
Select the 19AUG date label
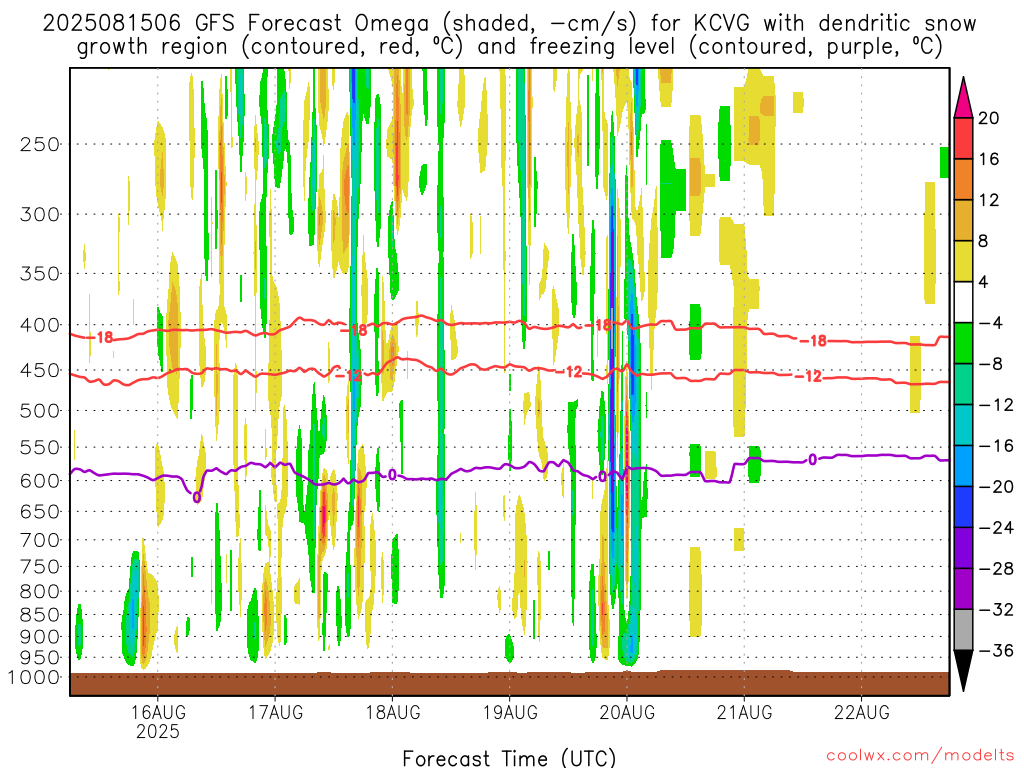tap(509, 712)
